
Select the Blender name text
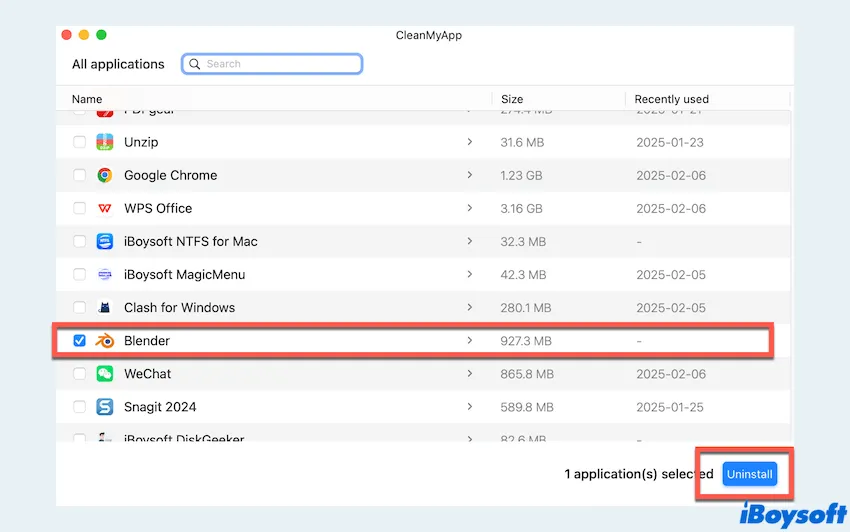pos(147,341)
